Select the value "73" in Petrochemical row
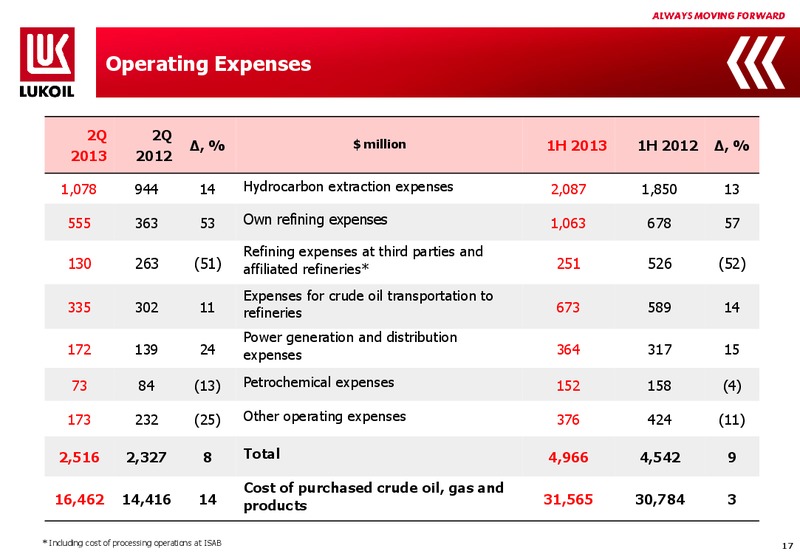Image resolution: width=800 pixels, height=554 pixels. coord(79,386)
